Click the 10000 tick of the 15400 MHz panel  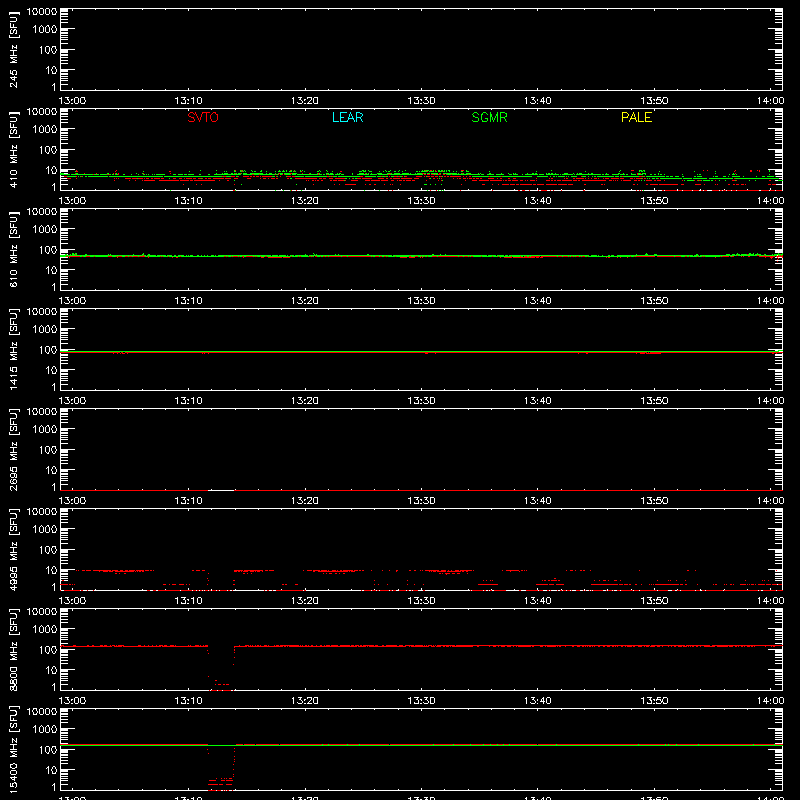42,712
